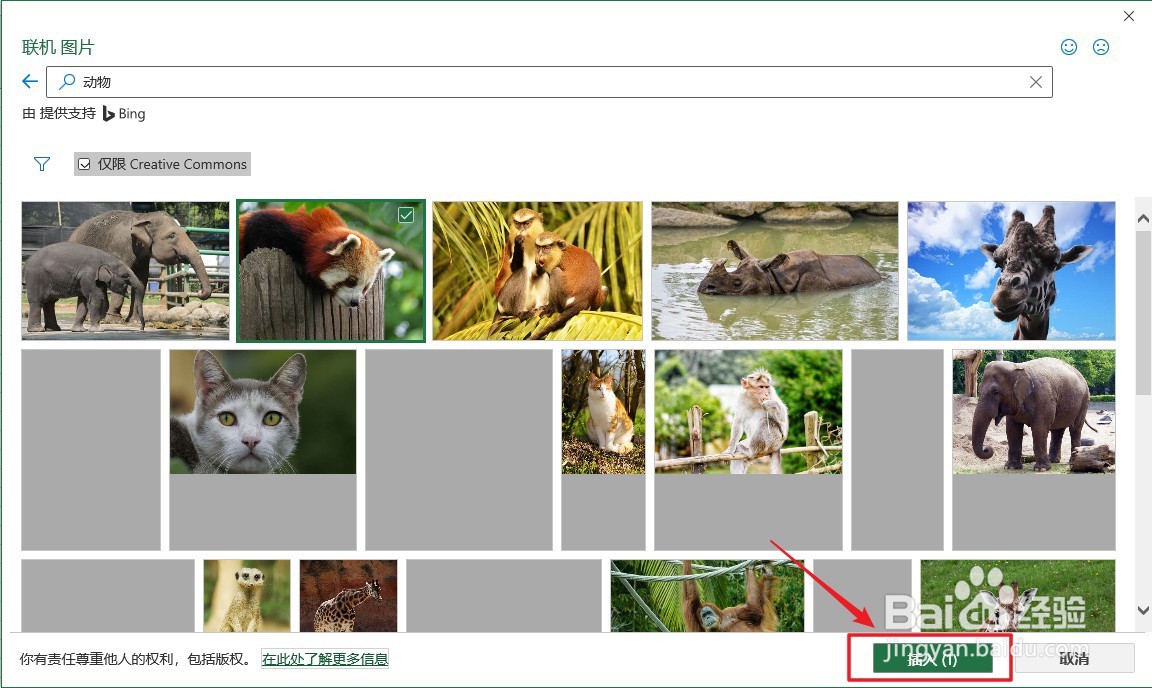This screenshot has height=688, width=1152.
Task: Click the sad face feedback icon
Action: click(1101, 47)
